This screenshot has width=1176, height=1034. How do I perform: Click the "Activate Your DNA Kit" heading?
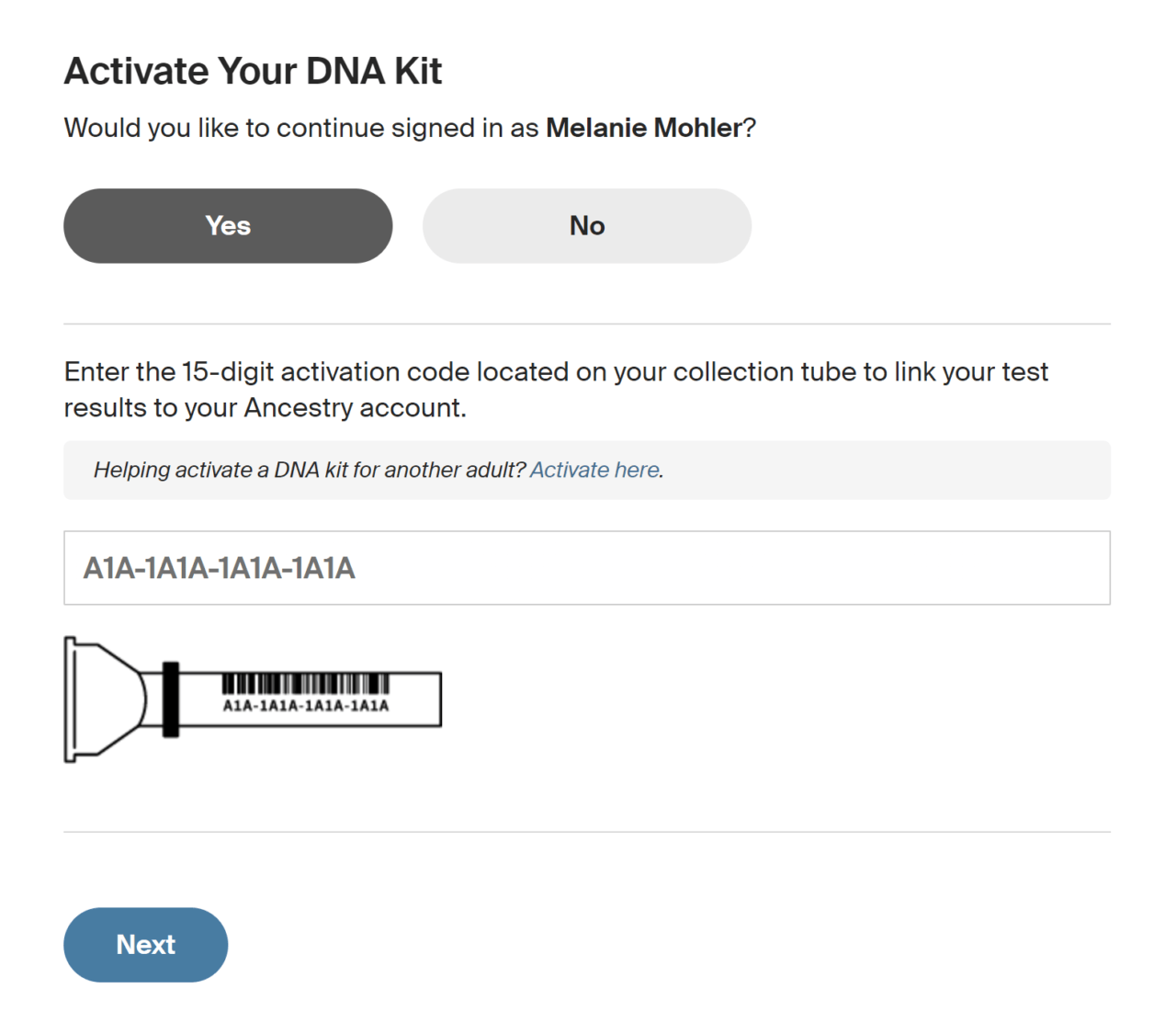(253, 70)
